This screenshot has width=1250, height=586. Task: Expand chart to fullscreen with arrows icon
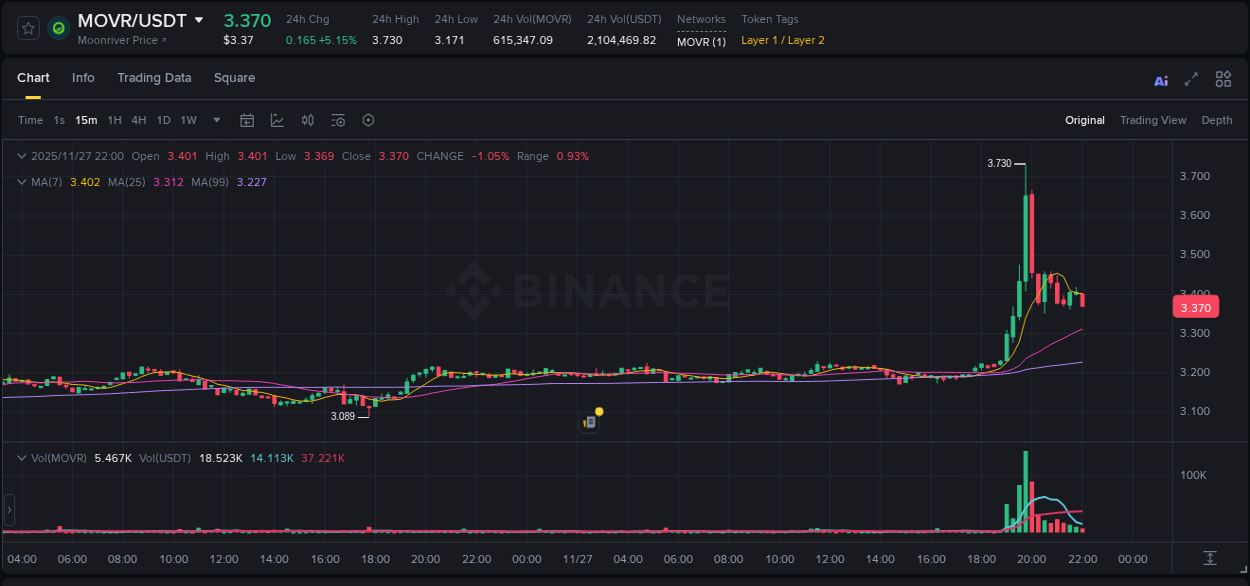(x=1191, y=78)
